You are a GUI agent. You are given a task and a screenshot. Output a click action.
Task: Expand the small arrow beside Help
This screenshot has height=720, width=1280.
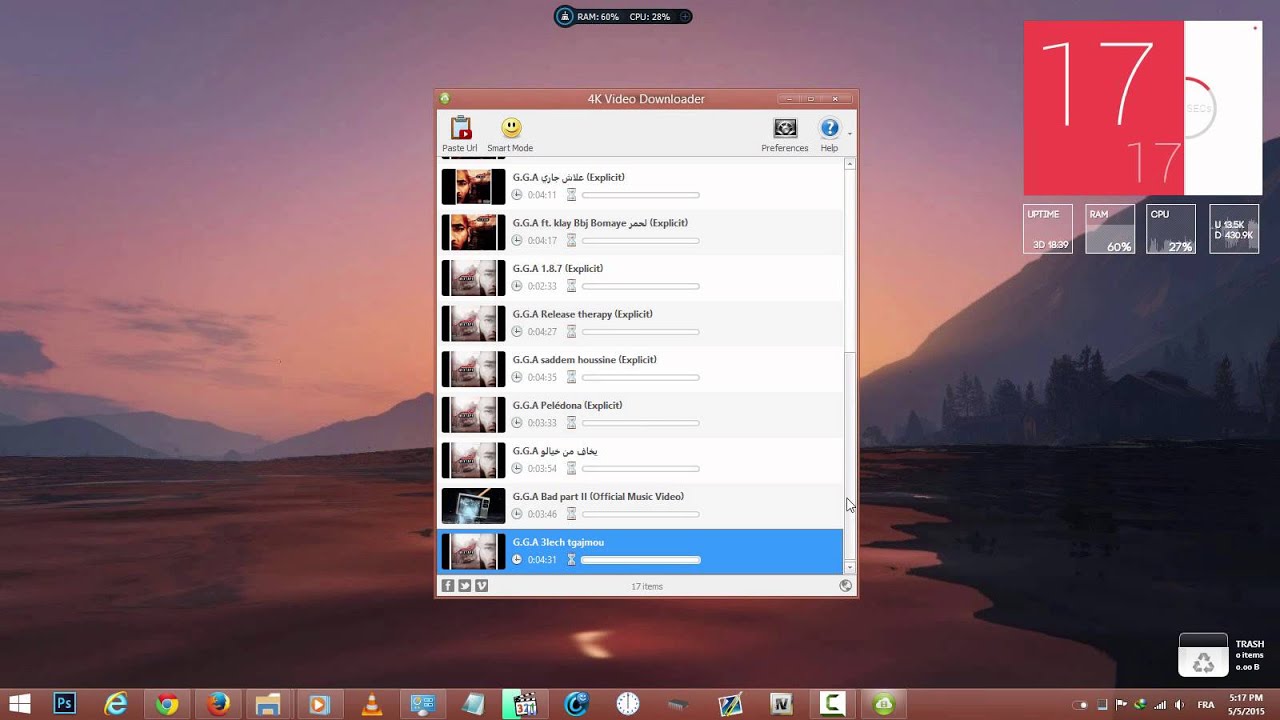pos(850,133)
